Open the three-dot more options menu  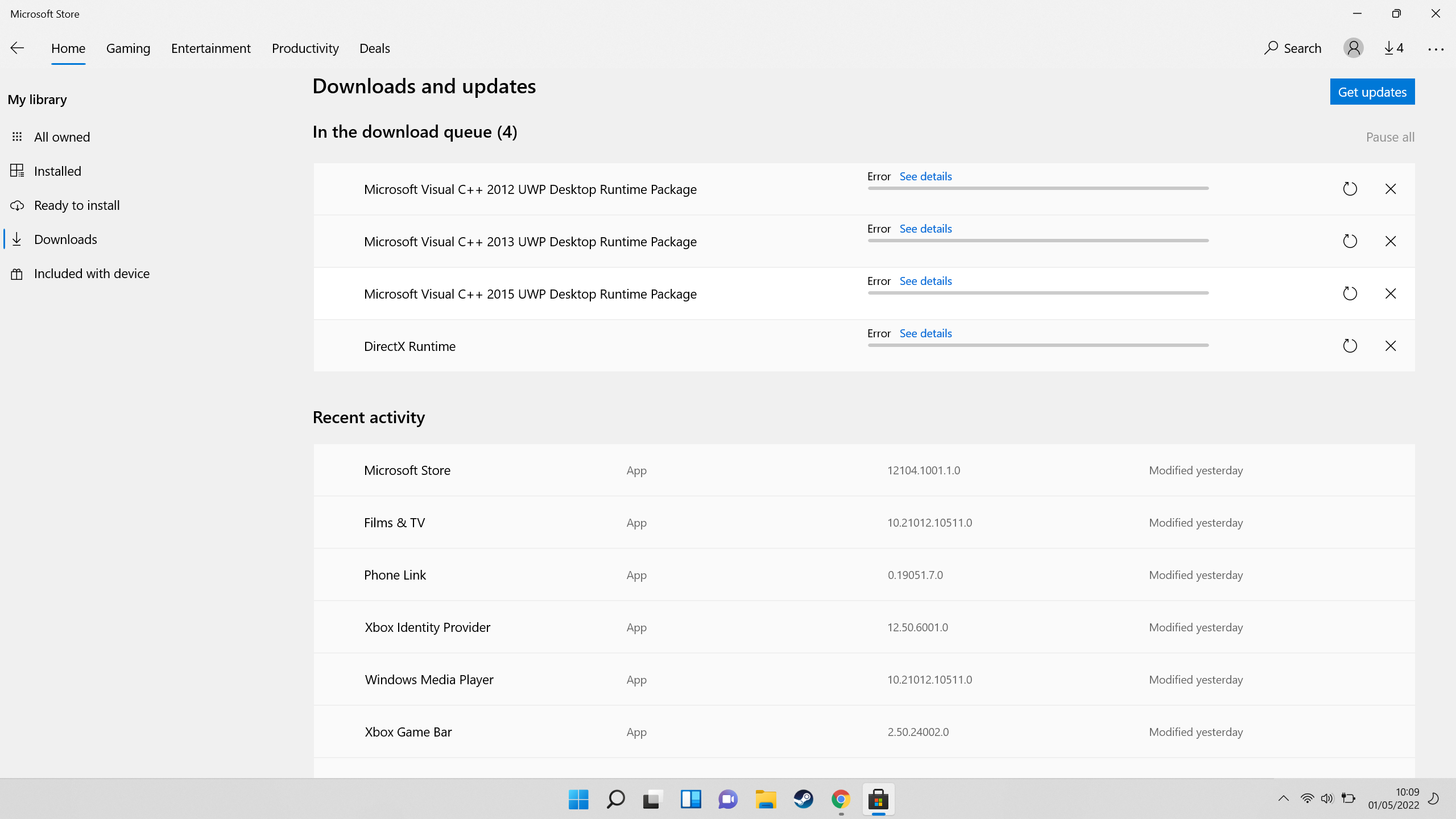[x=1436, y=49]
